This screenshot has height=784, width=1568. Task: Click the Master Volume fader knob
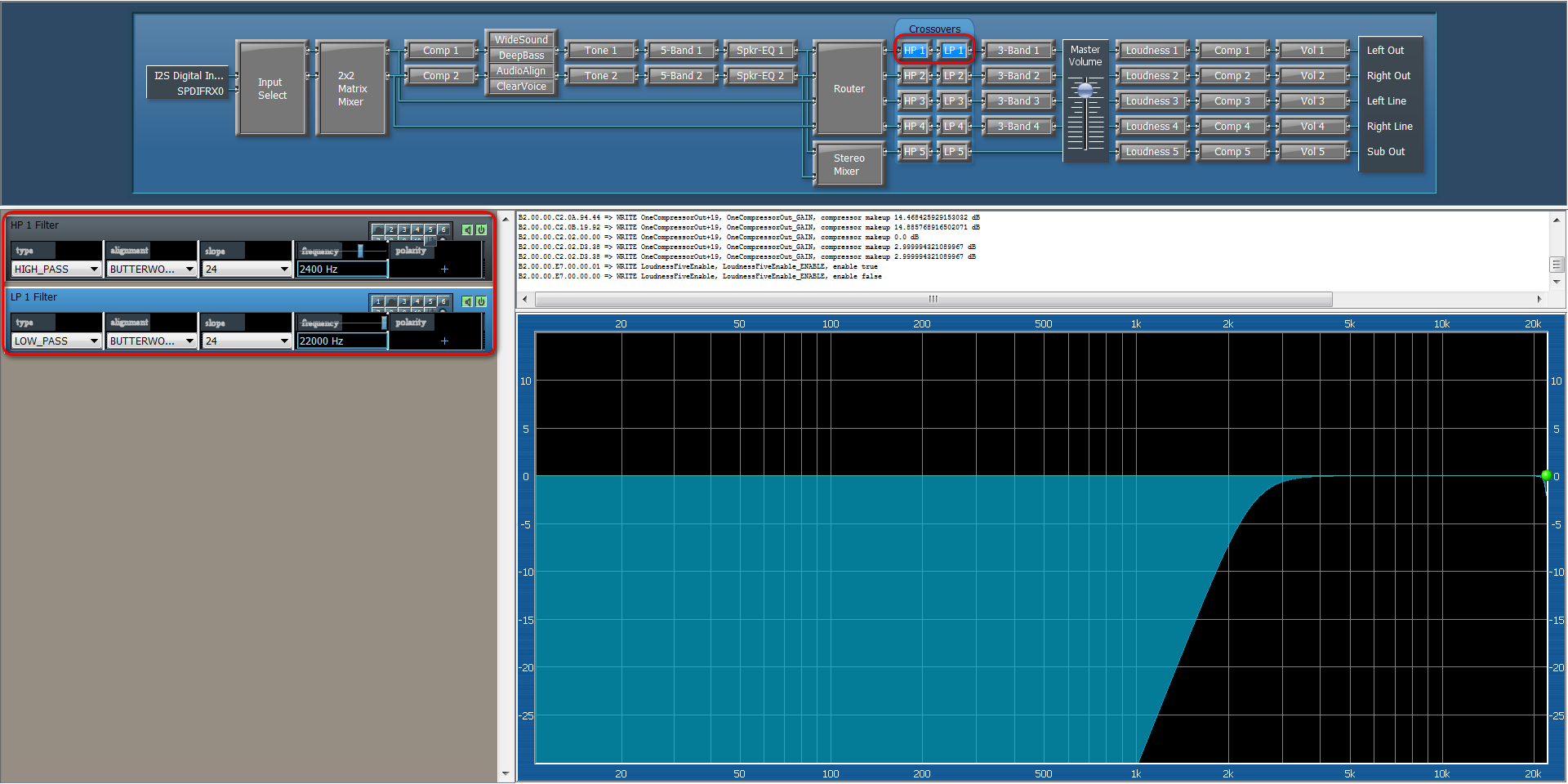pyautogui.click(x=1085, y=90)
